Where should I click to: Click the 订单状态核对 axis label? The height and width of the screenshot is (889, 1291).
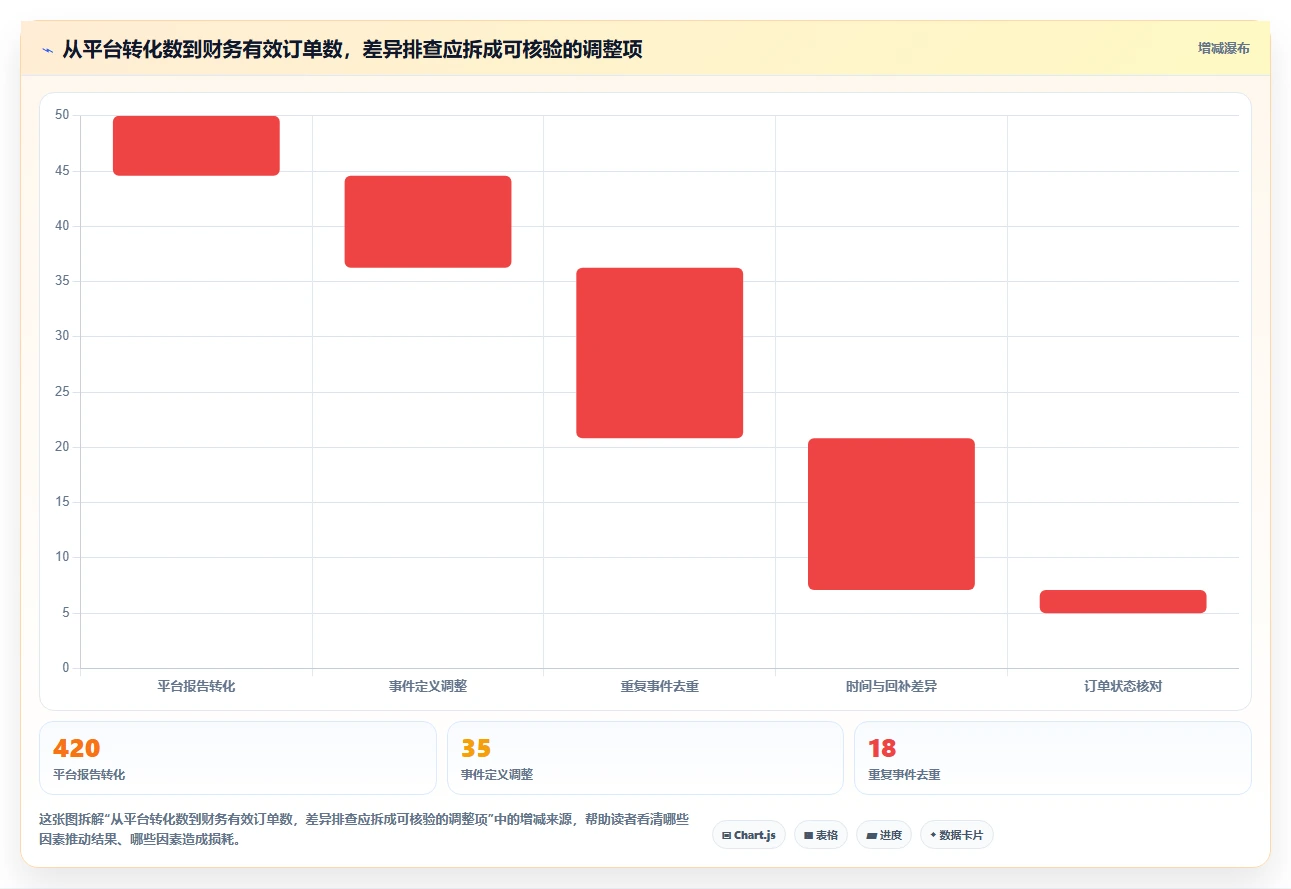(1123, 686)
